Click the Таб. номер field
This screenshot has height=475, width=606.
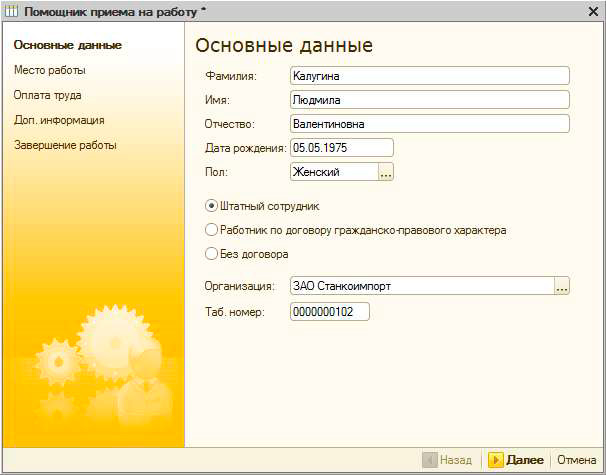[329, 312]
